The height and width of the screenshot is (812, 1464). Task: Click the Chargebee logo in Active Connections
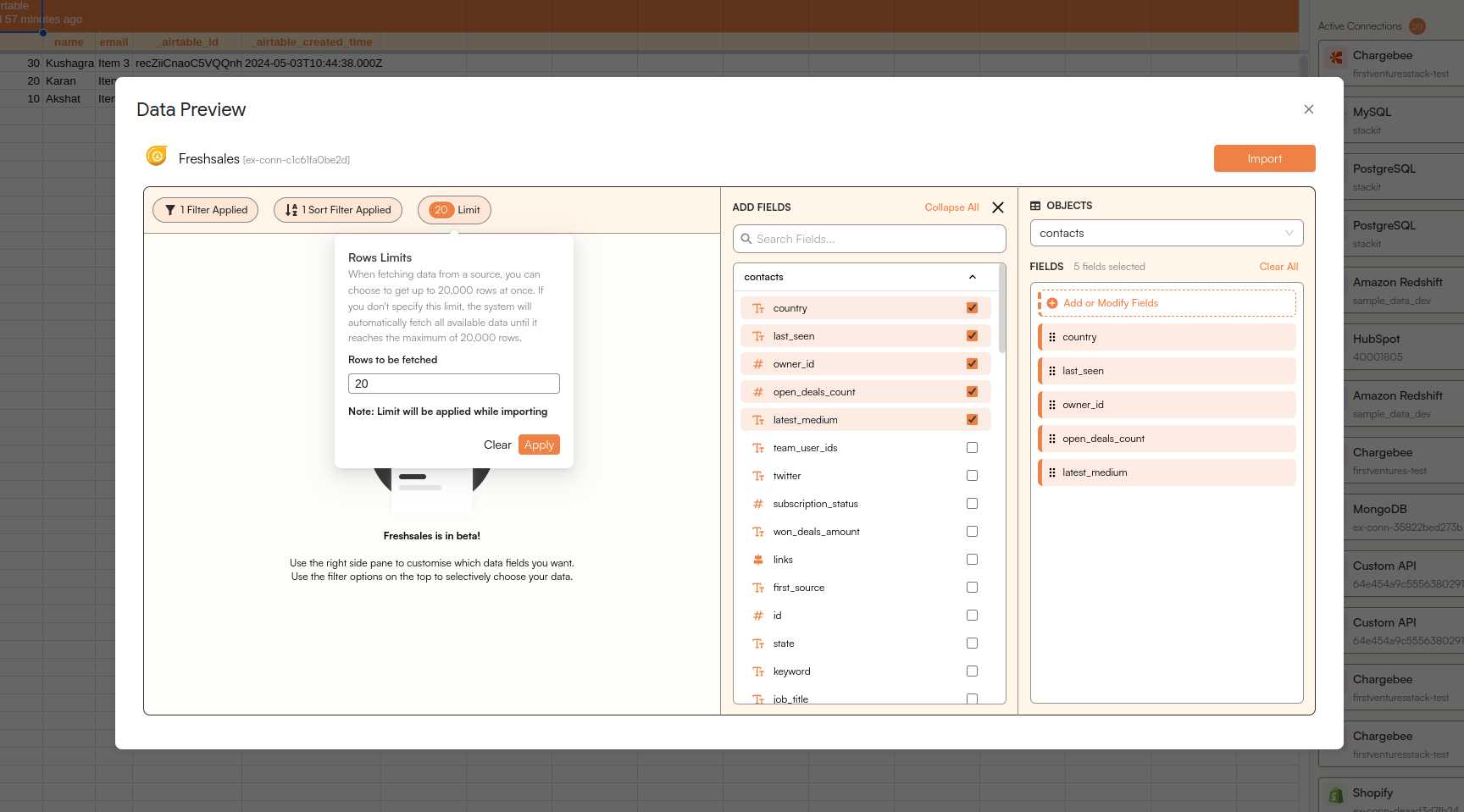point(1336,58)
